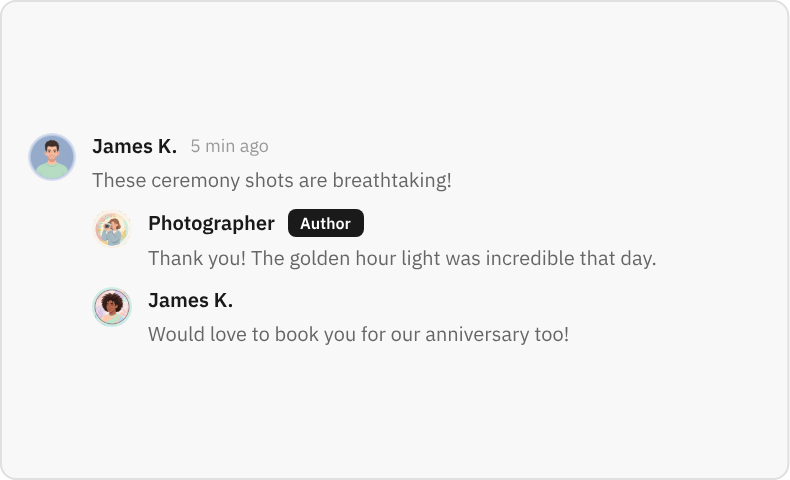Click the James K. name in the last reply
This screenshot has height=480, width=790.
point(190,300)
